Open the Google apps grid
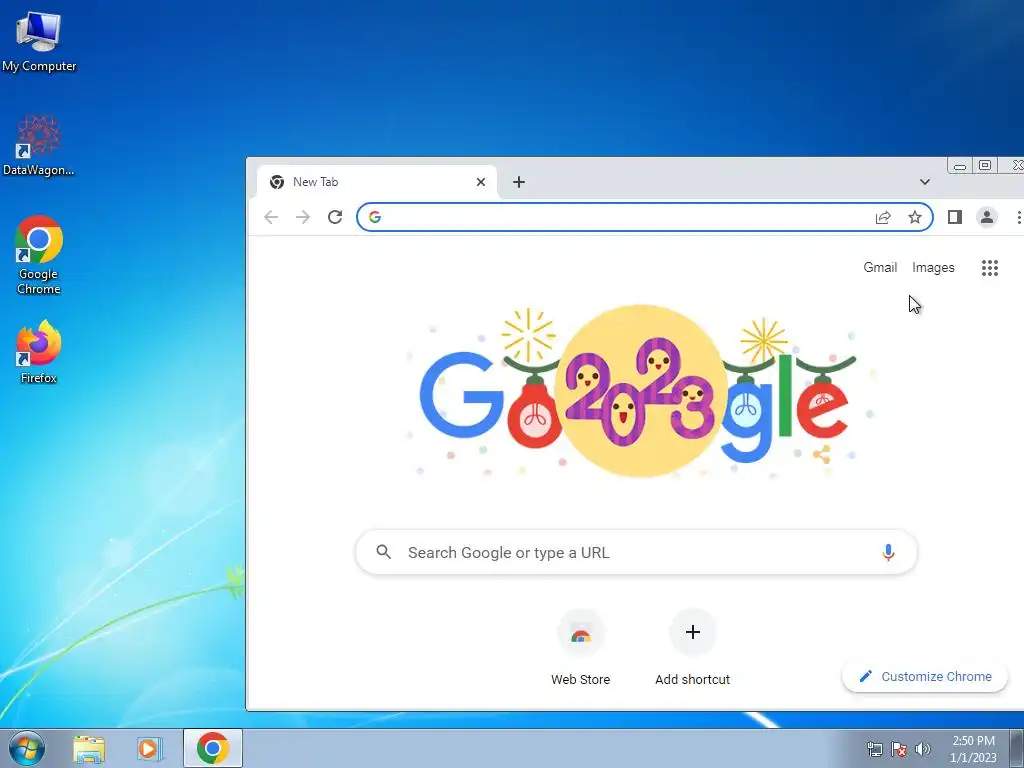Image resolution: width=1024 pixels, height=768 pixels. pos(989,268)
